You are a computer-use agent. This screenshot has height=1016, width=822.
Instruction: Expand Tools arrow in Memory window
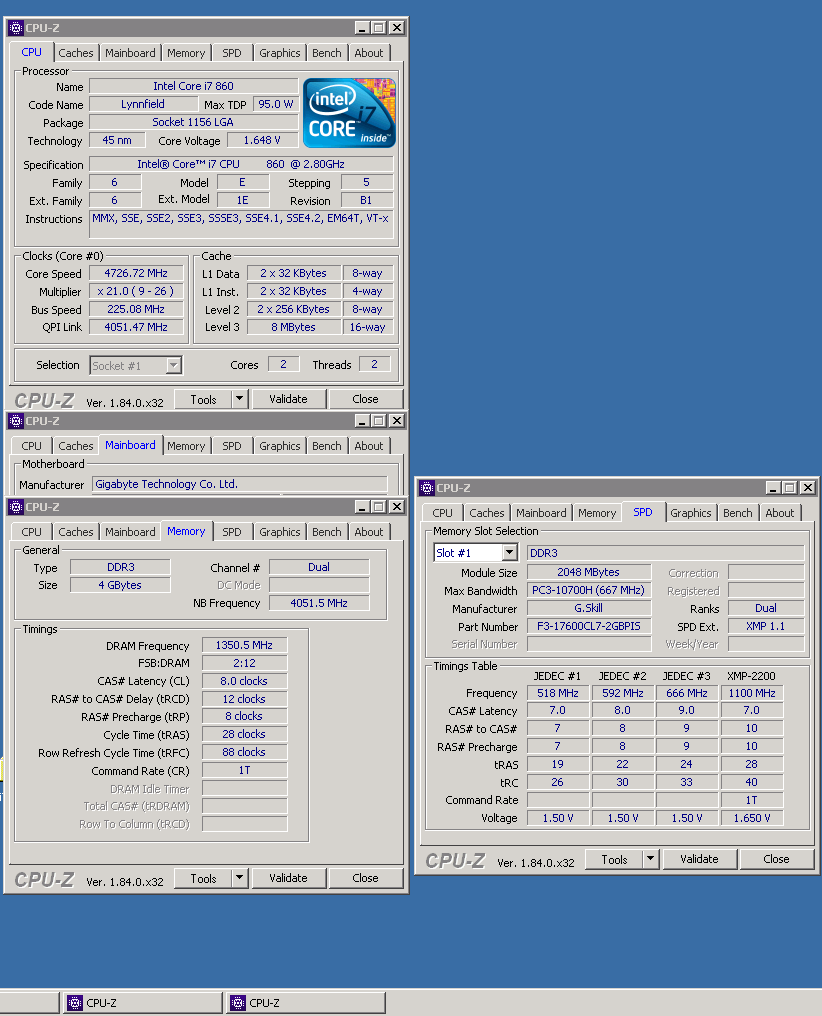(x=240, y=878)
